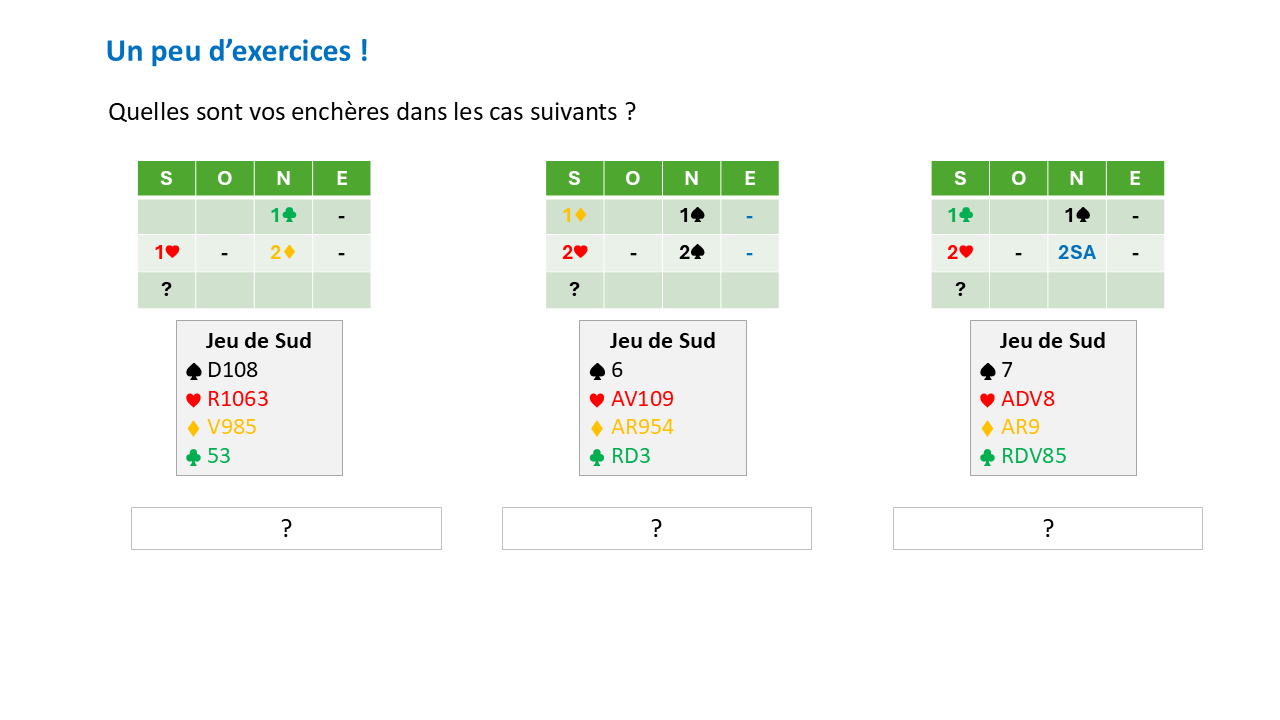Click the heart symbol beside ADV8

tap(988, 400)
